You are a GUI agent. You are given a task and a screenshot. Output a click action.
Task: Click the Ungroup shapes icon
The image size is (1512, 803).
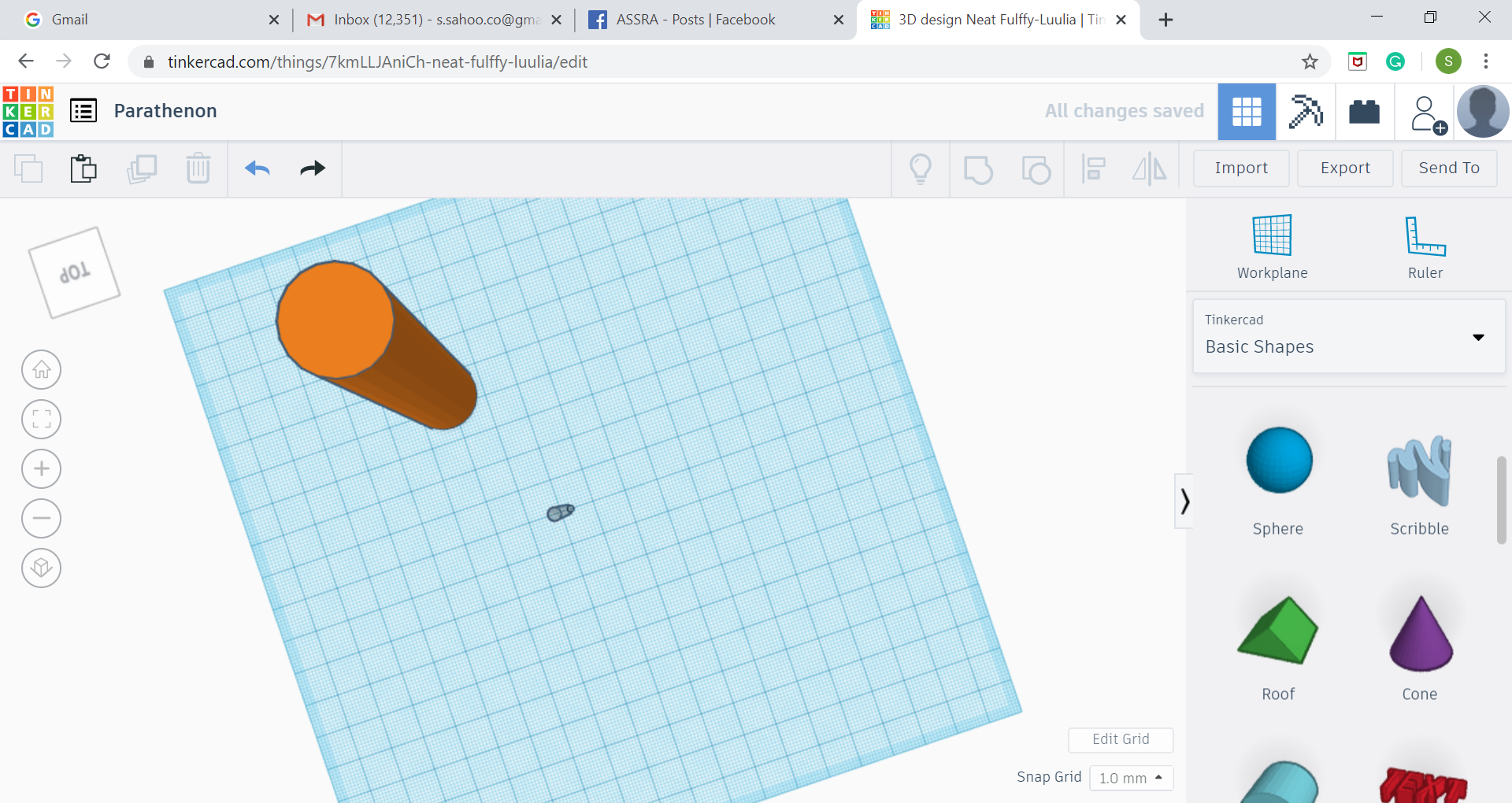tap(1036, 169)
